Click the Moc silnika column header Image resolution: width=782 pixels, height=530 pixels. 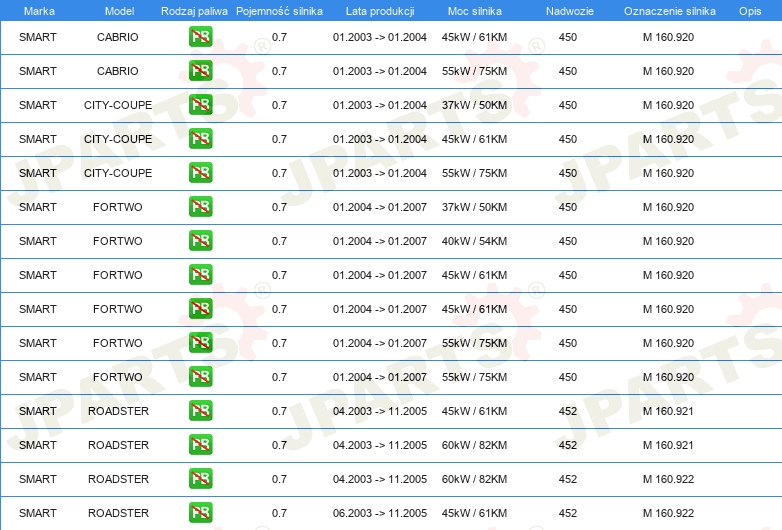(x=474, y=11)
